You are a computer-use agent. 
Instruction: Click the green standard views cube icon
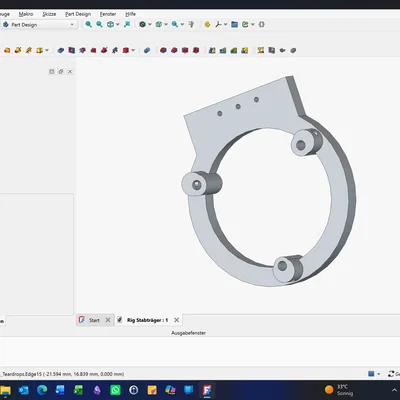click(159, 24)
